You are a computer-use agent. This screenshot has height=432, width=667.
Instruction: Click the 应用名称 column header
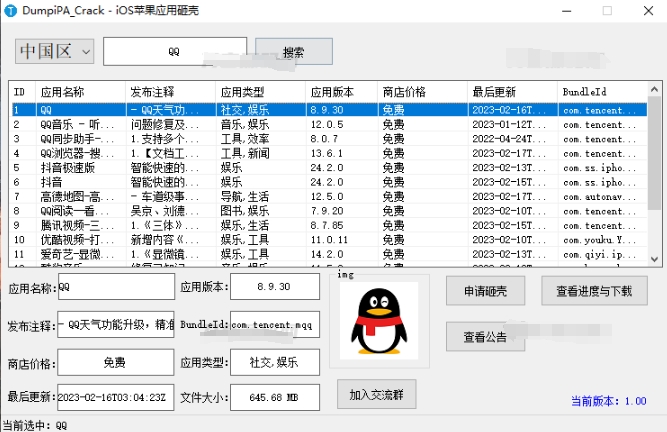[81, 92]
